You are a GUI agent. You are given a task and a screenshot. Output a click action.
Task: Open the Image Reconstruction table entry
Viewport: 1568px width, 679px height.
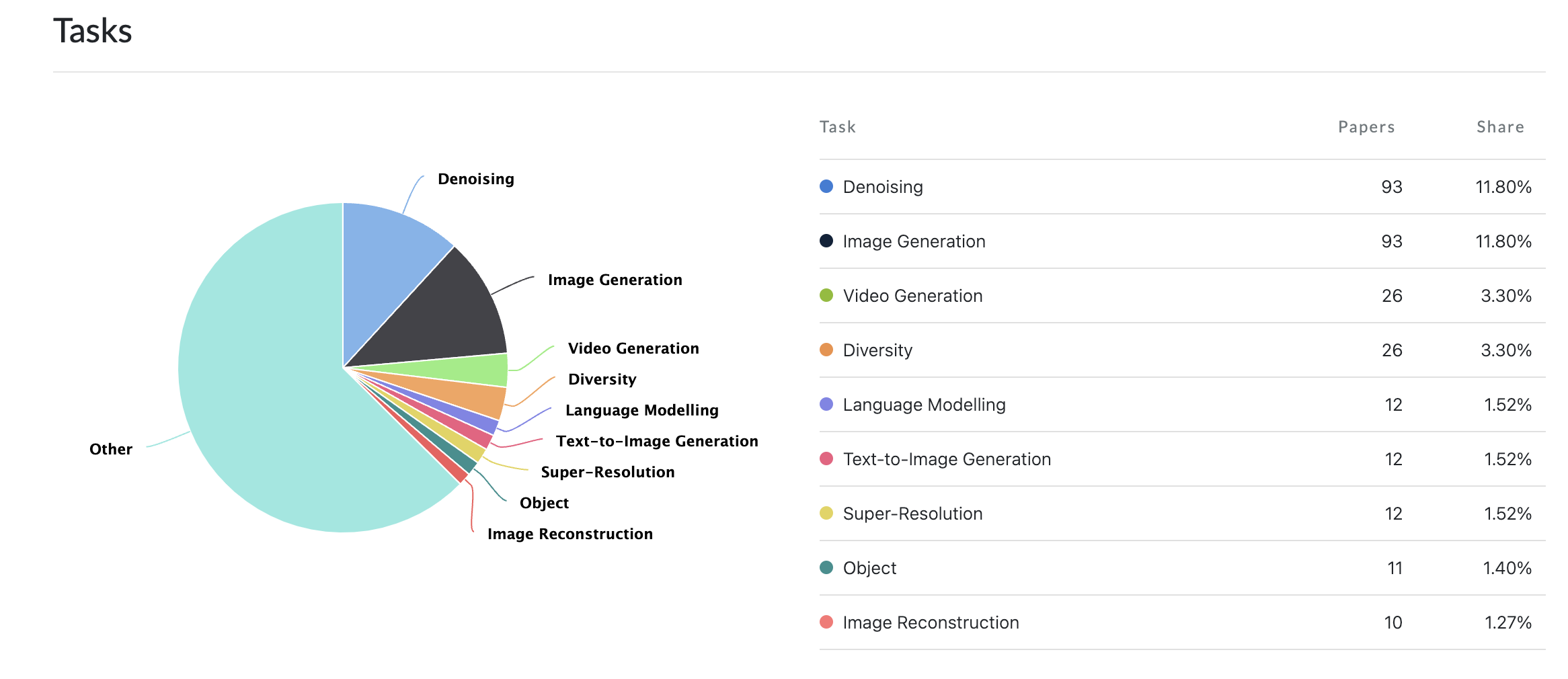pyautogui.click(x=931, y=623)
